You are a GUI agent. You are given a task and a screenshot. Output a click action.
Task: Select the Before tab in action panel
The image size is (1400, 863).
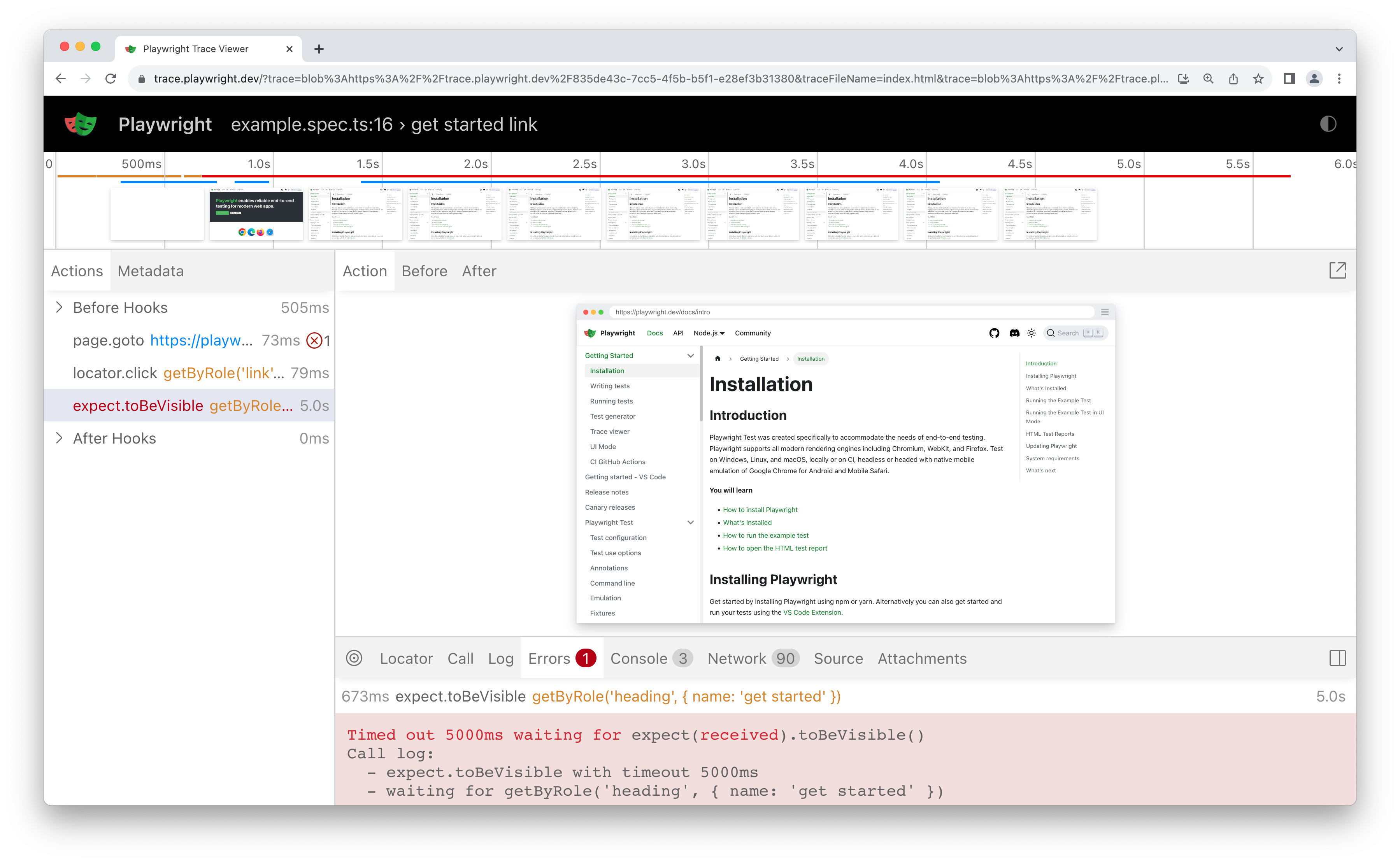pyautogui.click(x=425, y=270)
